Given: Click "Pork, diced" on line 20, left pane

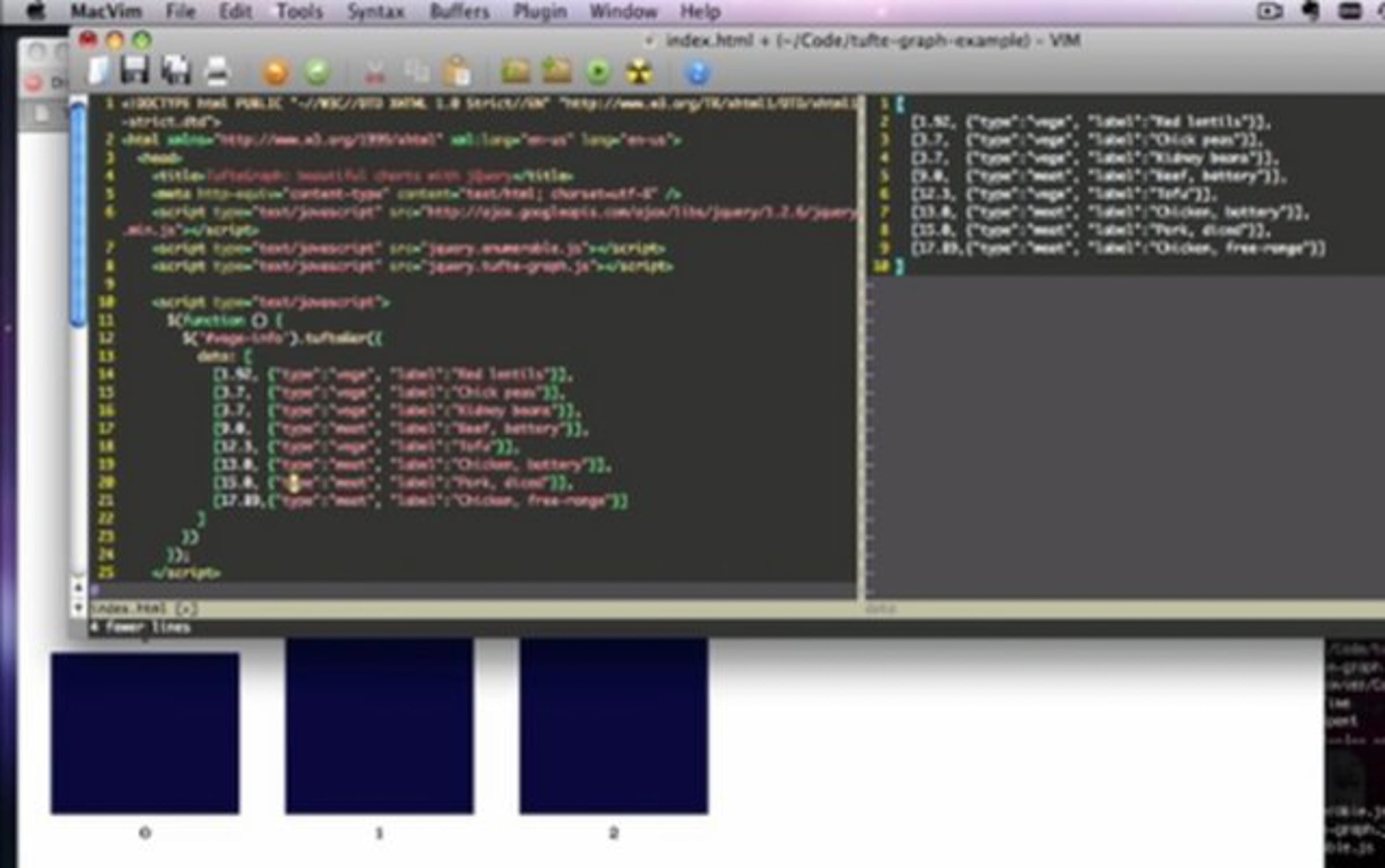Looking at the screenshot, I should [x=501, y=482].
